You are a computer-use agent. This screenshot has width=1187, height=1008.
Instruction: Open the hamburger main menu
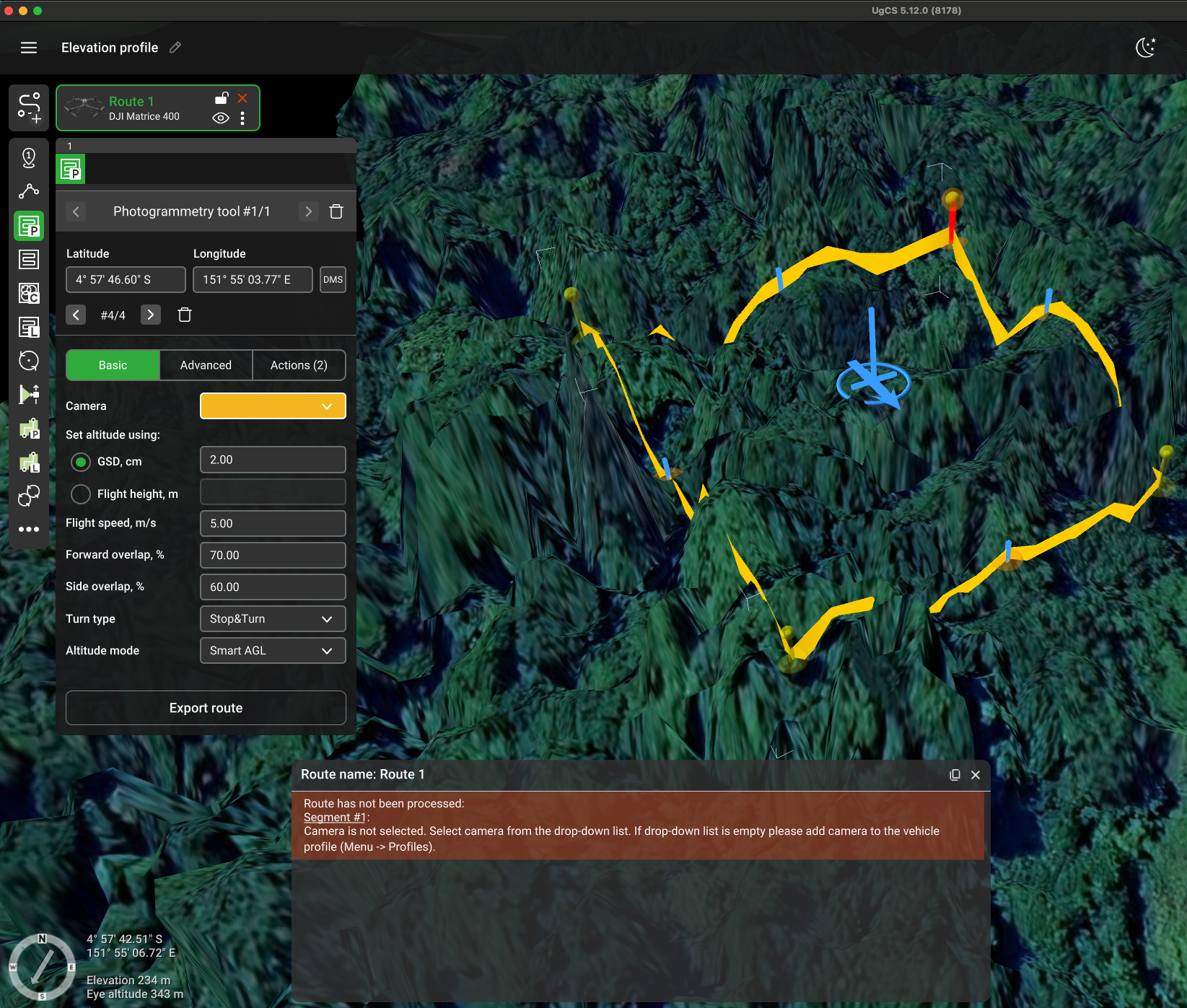tap(29, 48)
